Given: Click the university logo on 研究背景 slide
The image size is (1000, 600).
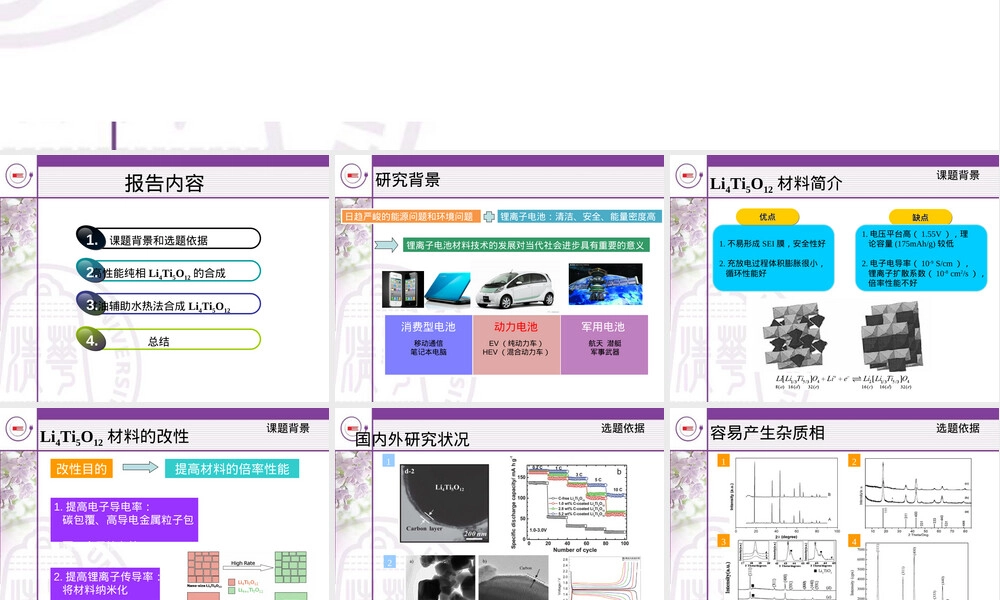Looking at the screenshot, I should [353, 175].
